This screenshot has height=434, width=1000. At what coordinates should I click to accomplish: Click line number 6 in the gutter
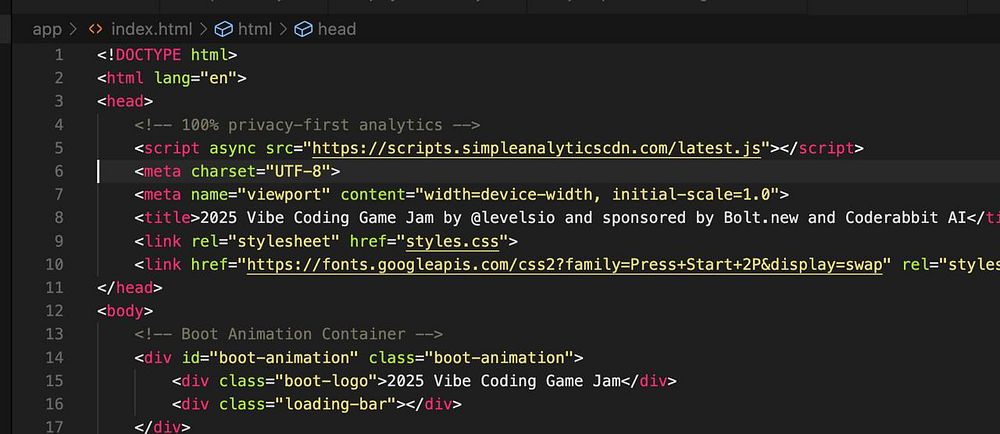pyautogui.click(x=59, y=171)
